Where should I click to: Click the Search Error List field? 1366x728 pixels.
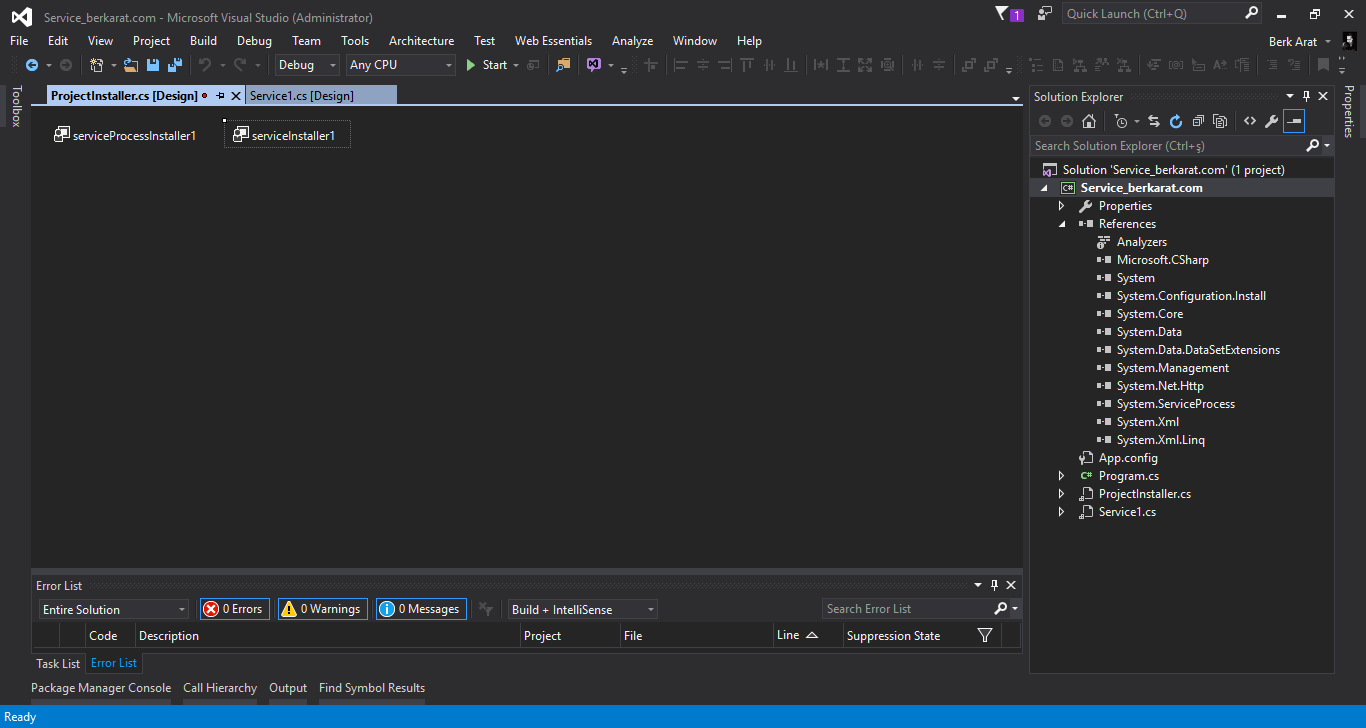907,609
